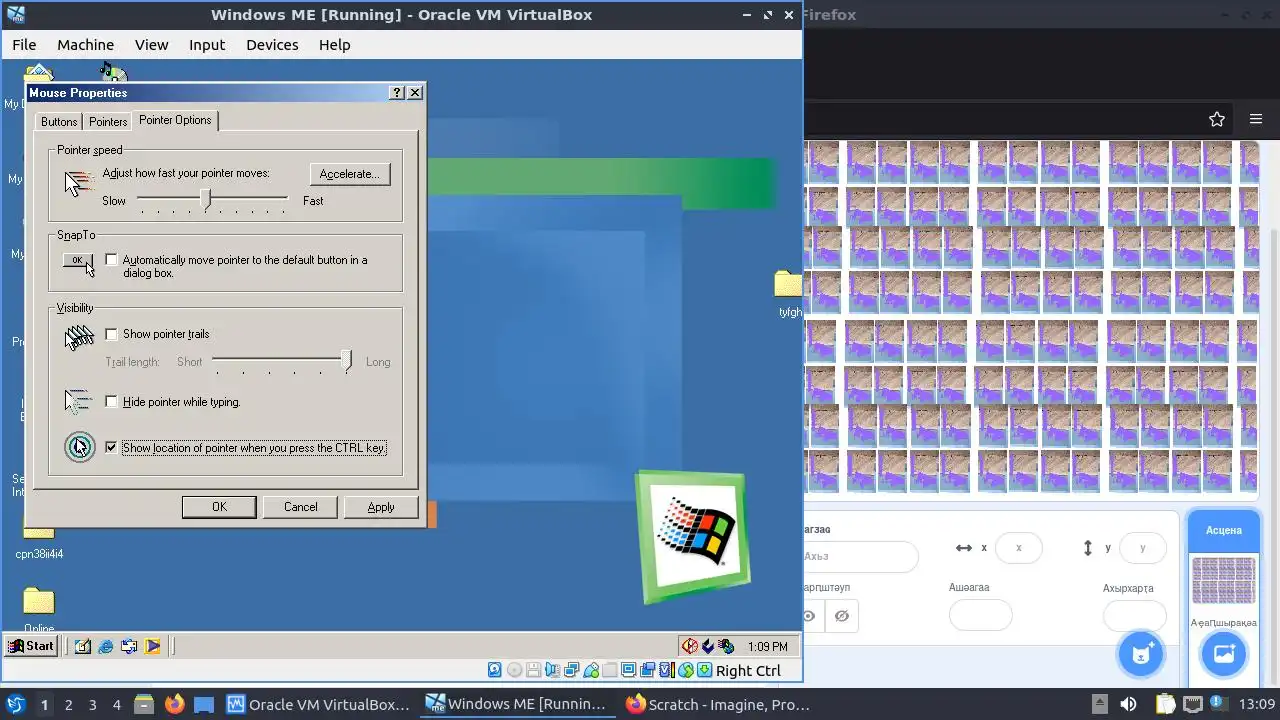Image resolution: width=1280 pixels, height=720 pixels.
Task: Expand hidden tray icons arrow in host panel
Action: coord(1099,704)
